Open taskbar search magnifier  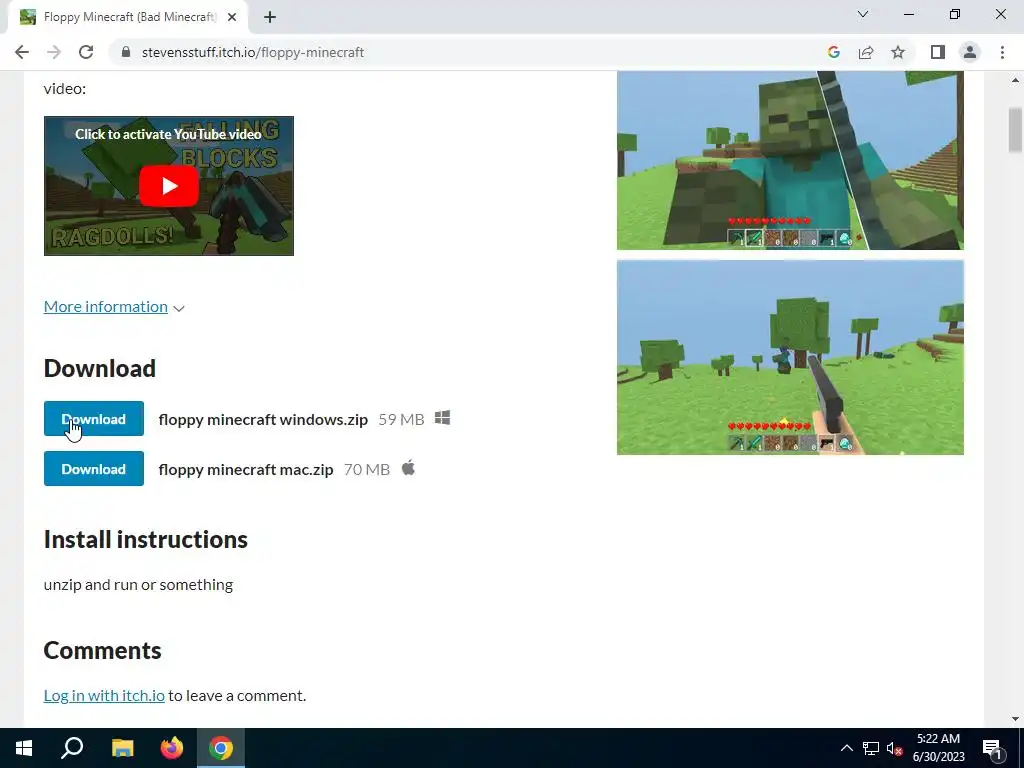[x=72, y=748]
